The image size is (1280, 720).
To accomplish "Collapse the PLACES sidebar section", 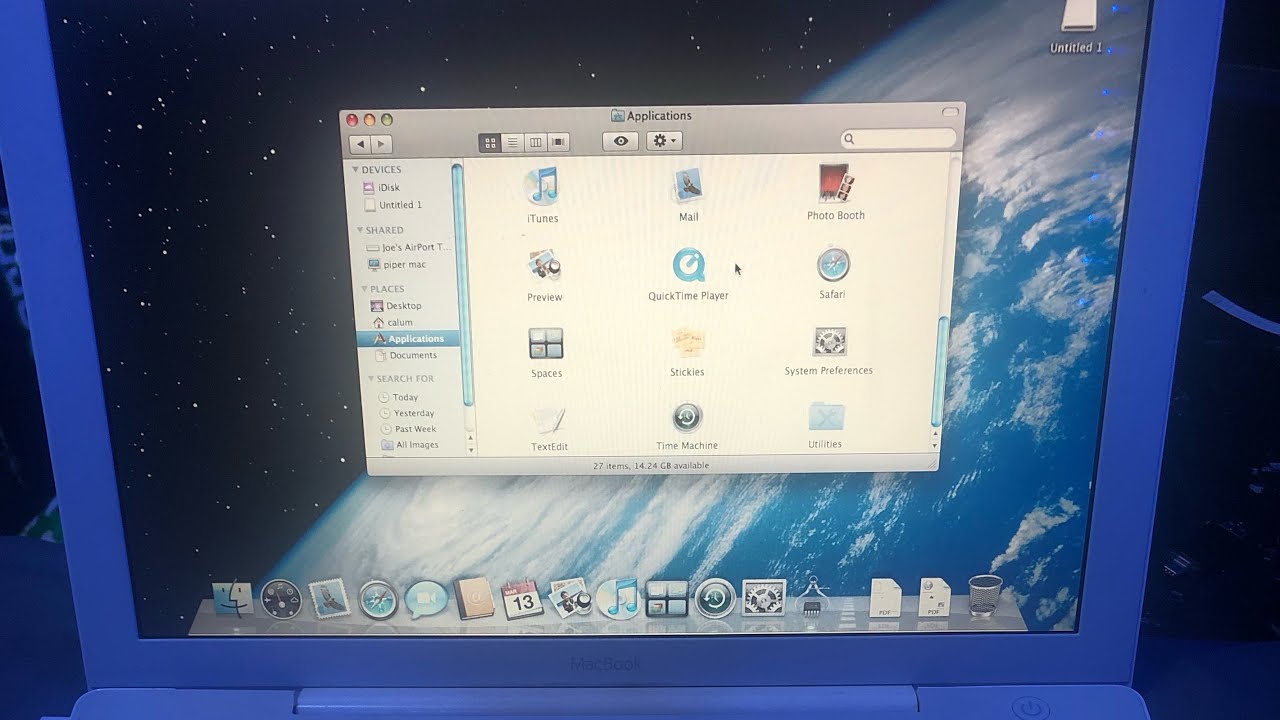I will coord(364,289).
